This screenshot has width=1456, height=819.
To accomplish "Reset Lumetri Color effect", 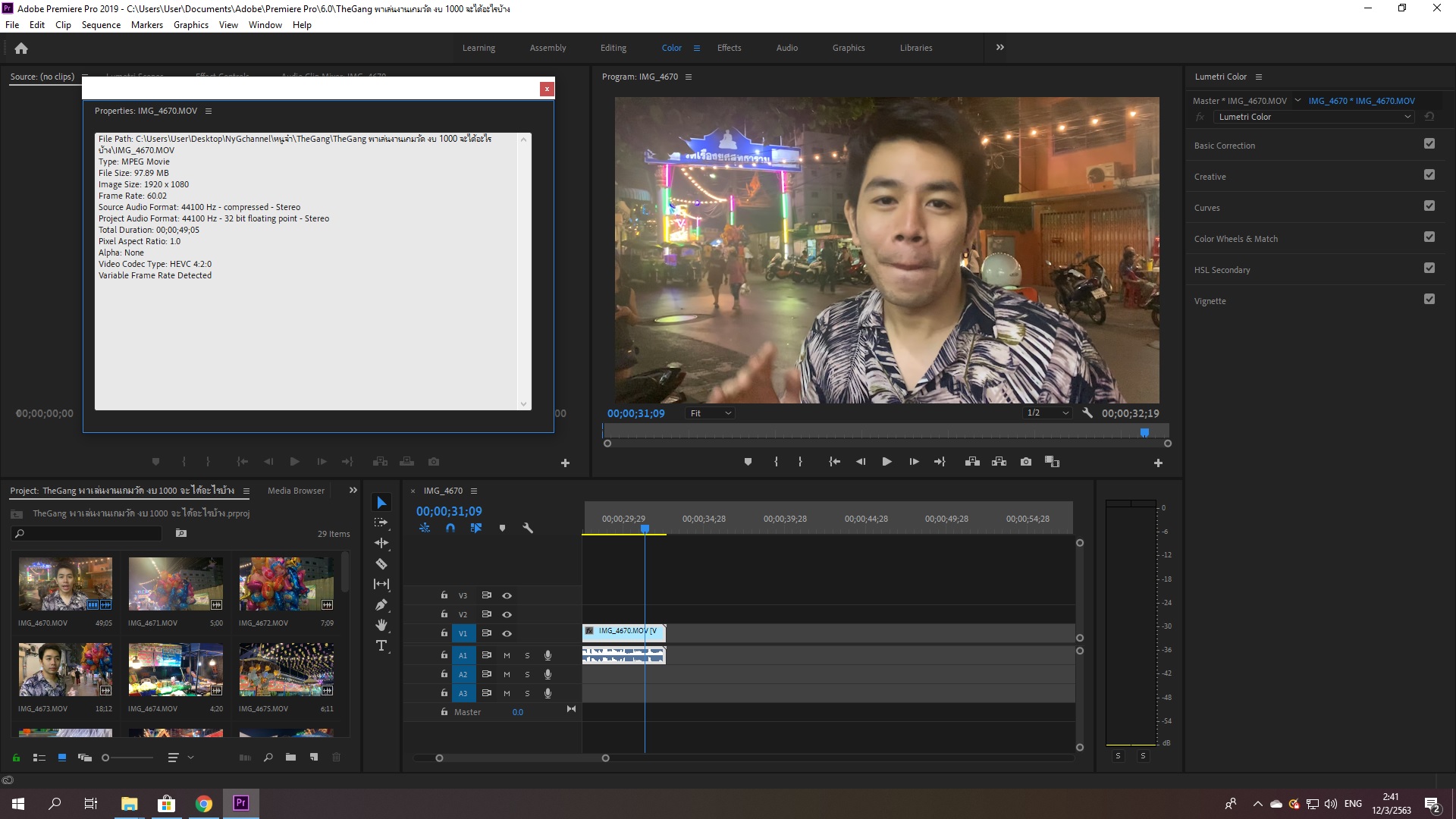I will 1429,116.
